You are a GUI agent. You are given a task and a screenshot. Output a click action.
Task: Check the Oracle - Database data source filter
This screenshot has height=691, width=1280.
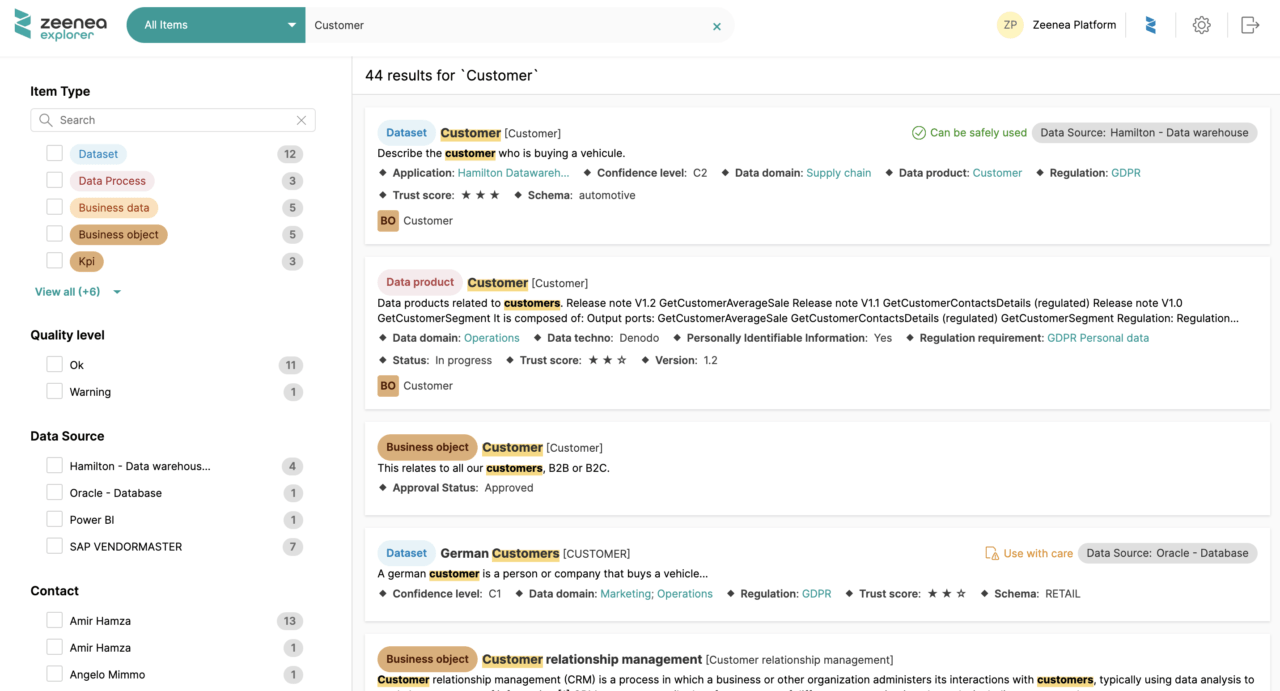tap(54, 492)
